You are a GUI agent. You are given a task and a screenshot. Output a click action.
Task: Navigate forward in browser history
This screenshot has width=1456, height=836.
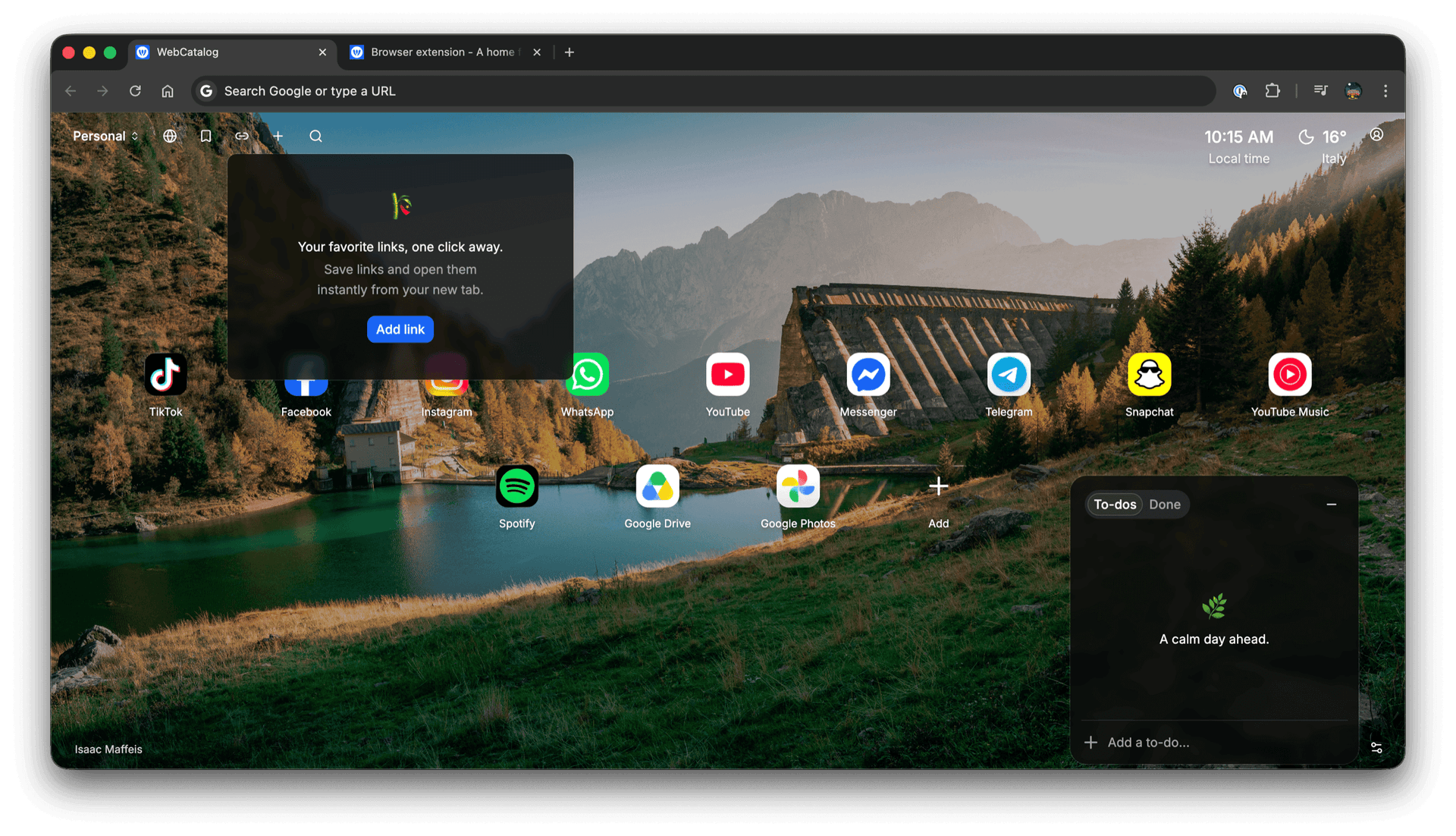(x=102, y=91)
